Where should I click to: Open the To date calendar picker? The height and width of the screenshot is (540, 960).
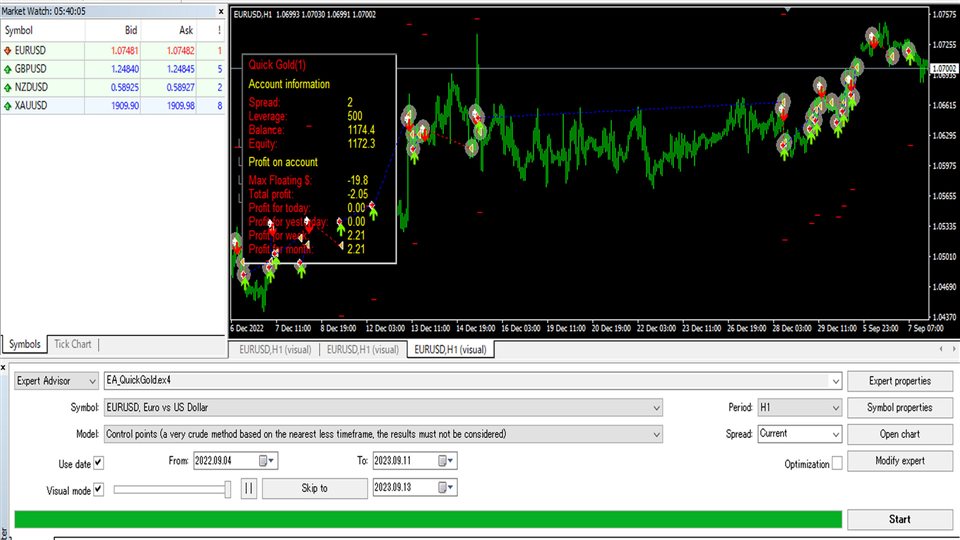446,460
